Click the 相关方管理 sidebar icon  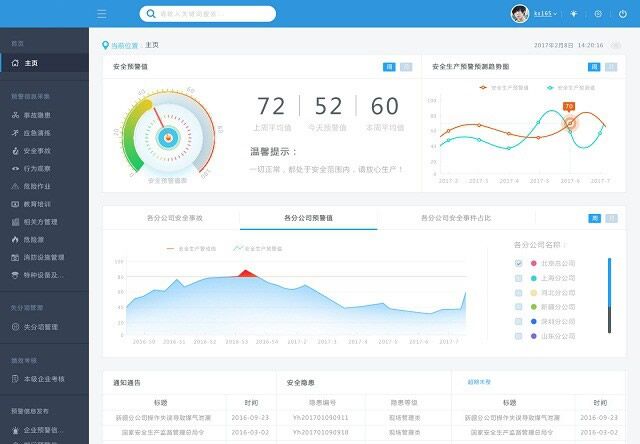[16, 222]
